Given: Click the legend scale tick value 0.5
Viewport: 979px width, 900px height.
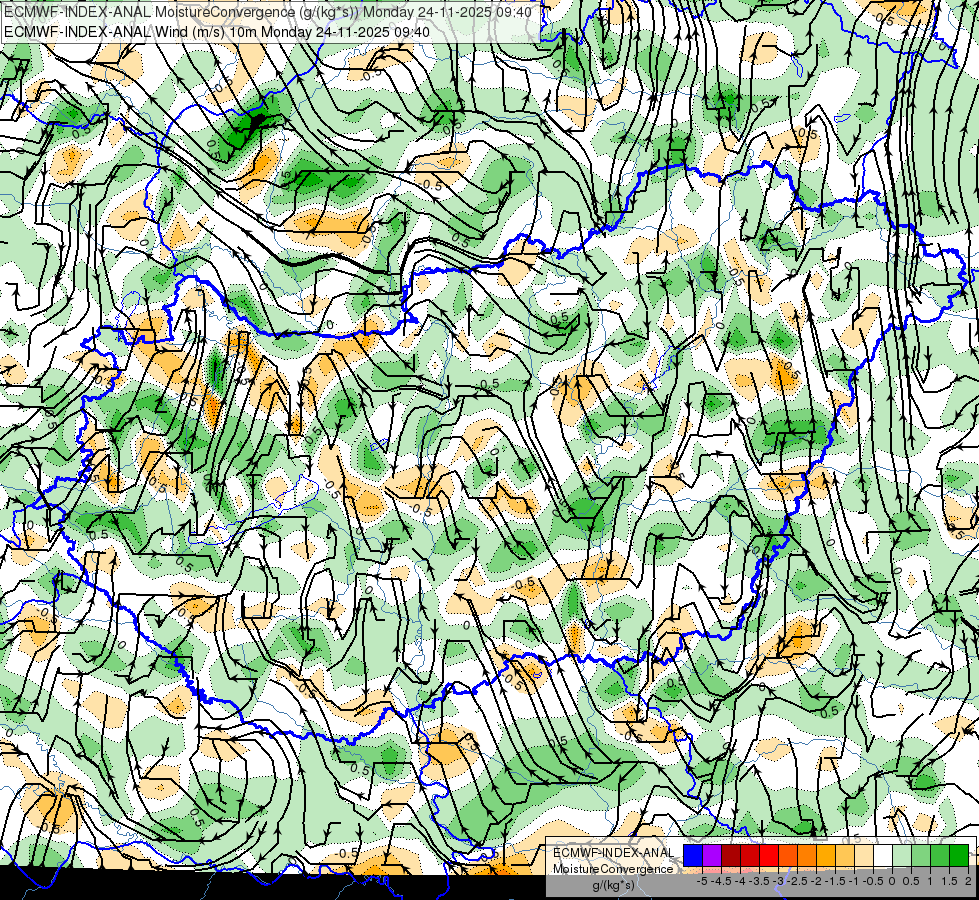Looking at the screenshot, I should click(x=911, y=881).
